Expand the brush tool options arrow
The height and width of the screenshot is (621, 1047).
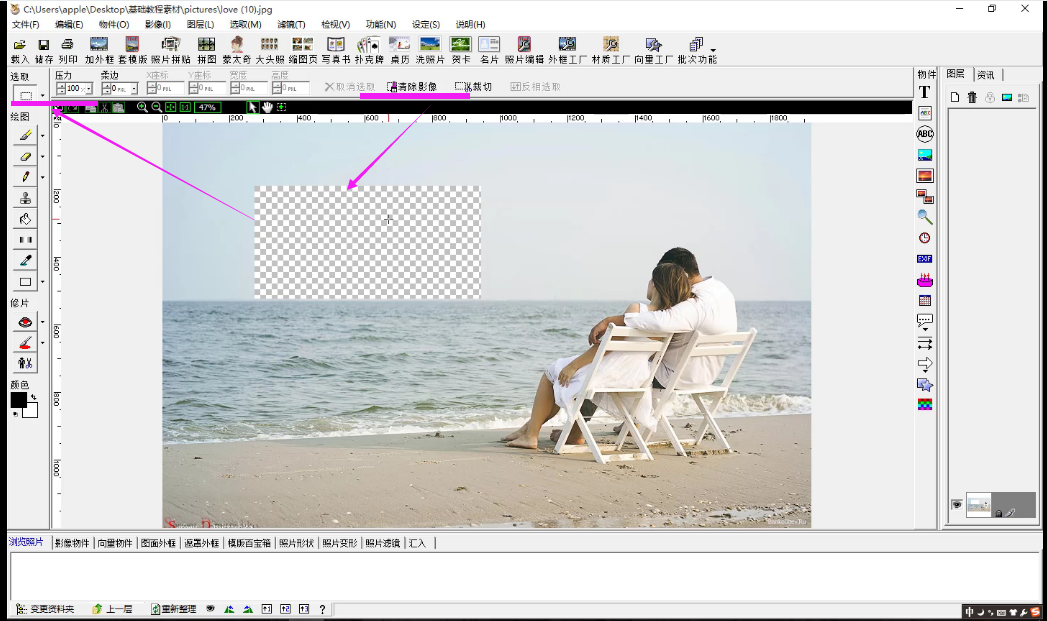[x=43, y=136]
